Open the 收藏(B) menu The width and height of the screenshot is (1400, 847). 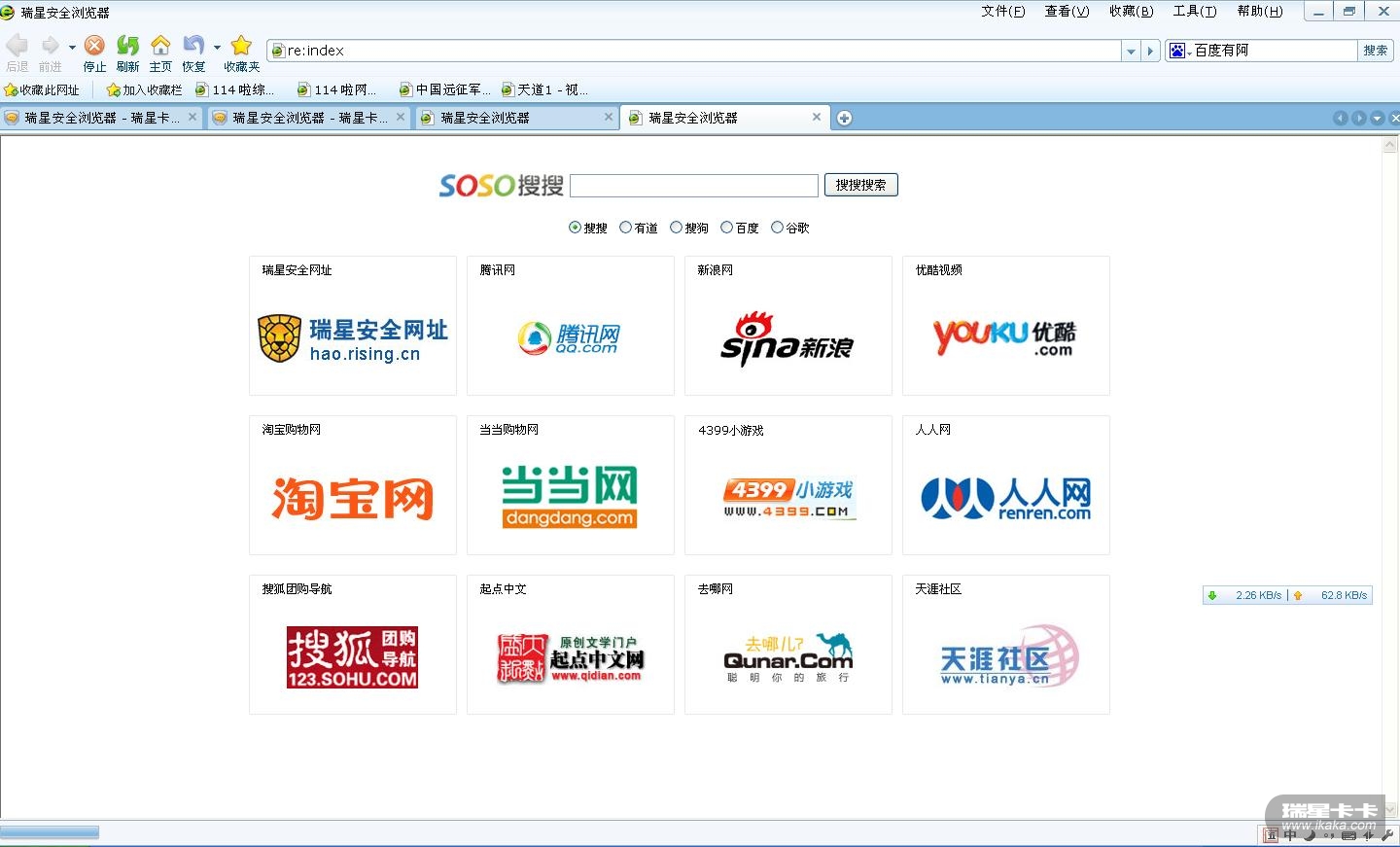(1131, 12)
